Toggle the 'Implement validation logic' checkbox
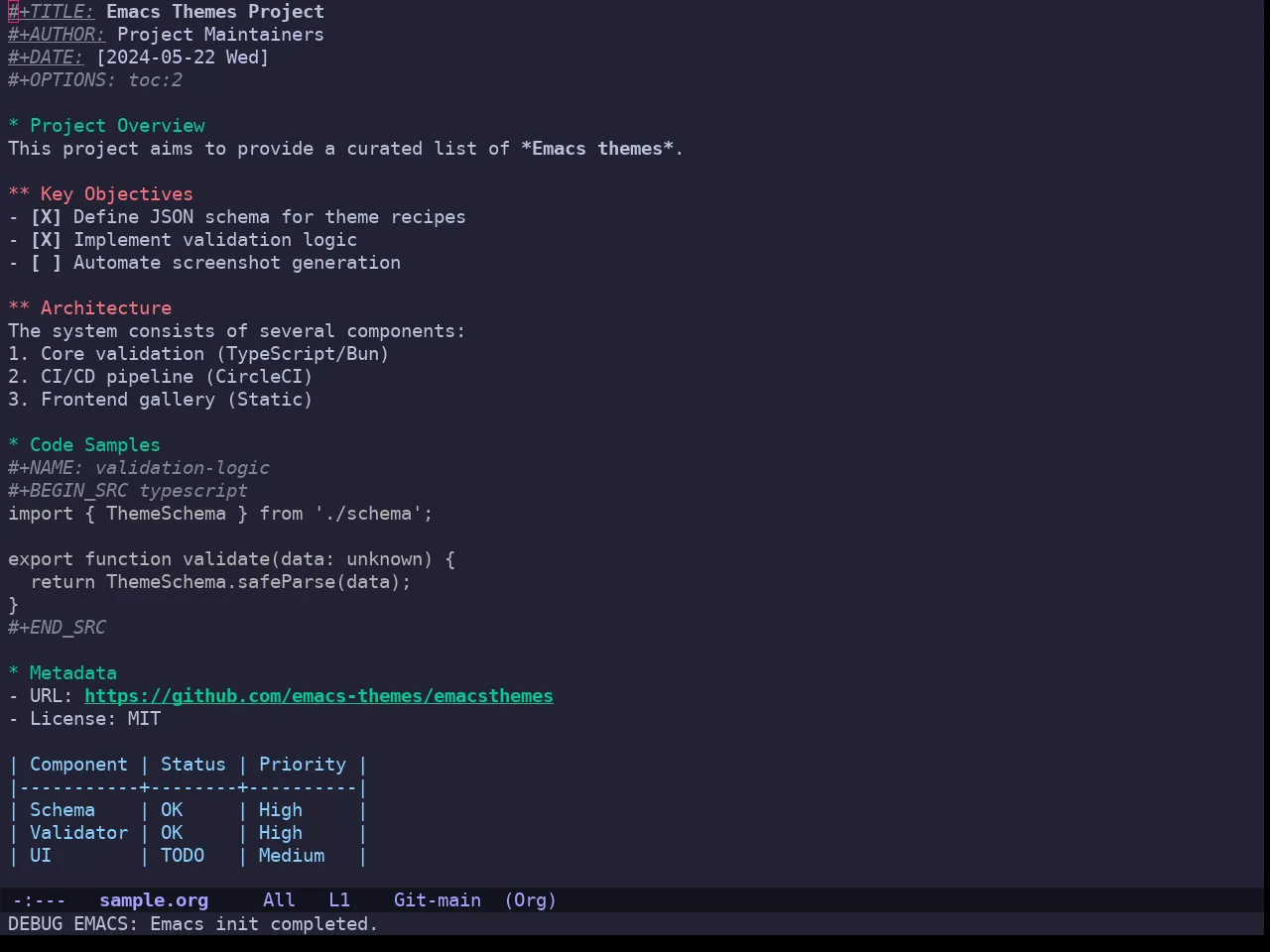 click(x=46, y=240)
